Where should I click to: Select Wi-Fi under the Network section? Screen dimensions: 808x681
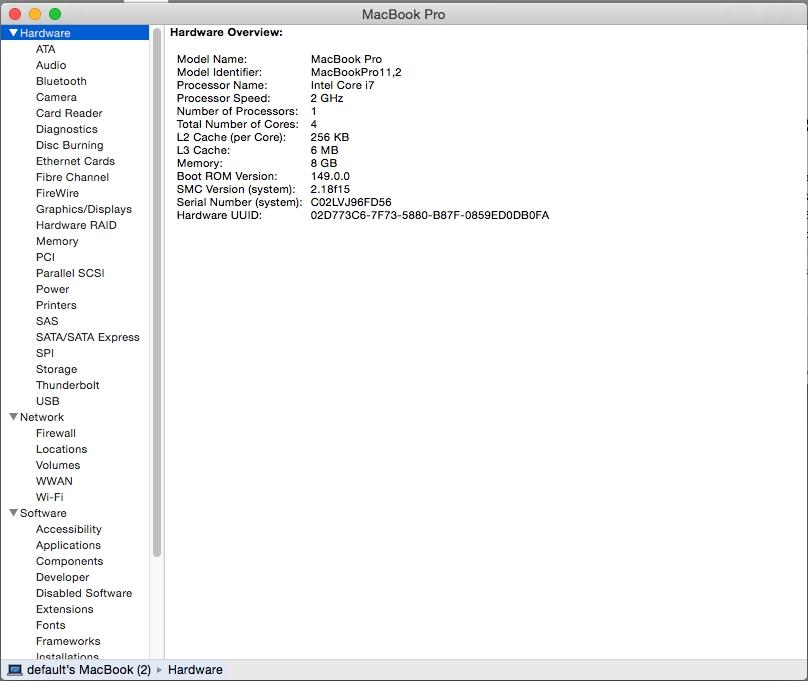click(52, 497)
